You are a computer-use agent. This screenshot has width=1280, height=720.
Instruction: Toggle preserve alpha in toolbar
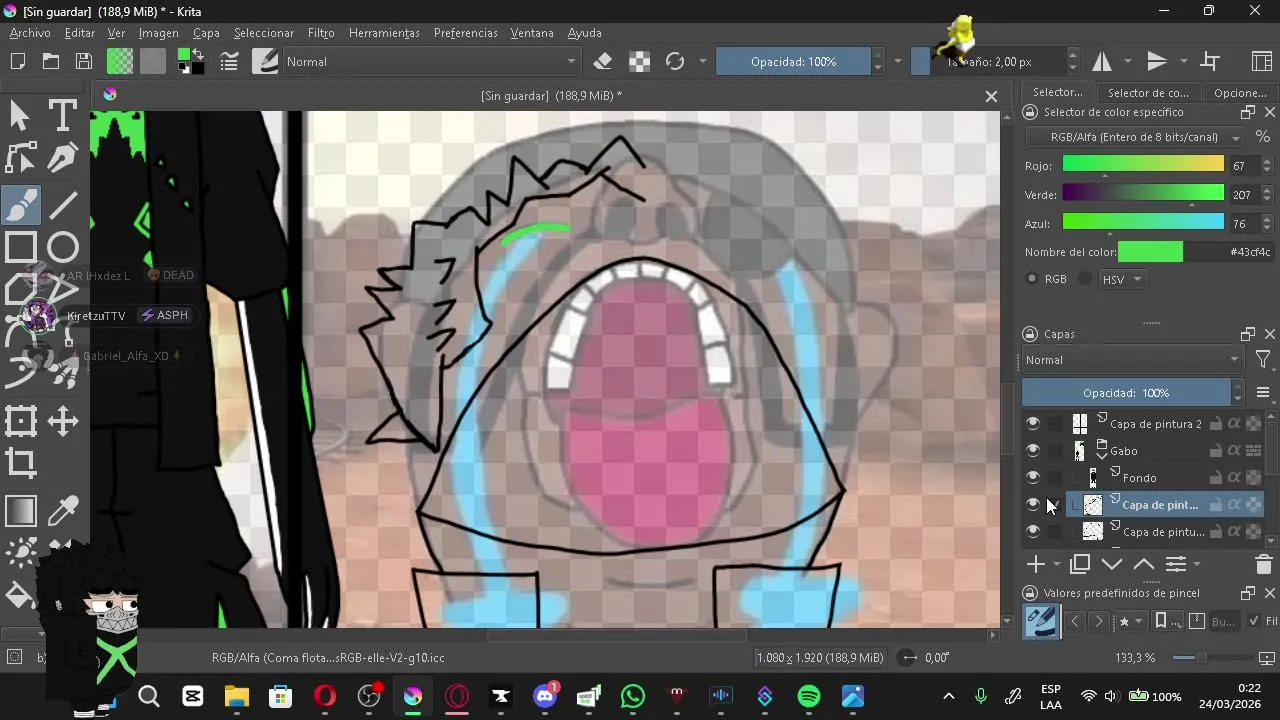639,62
